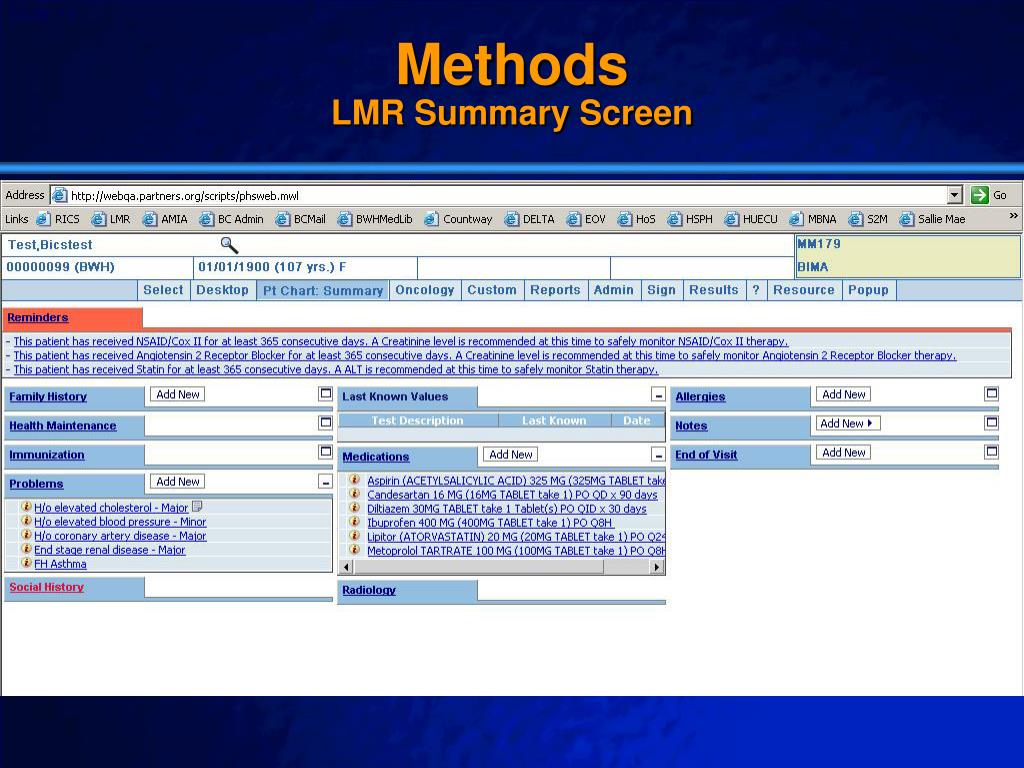Click Add New for Allergies
Screen dimensions: 1024x768
click(844, 394)
